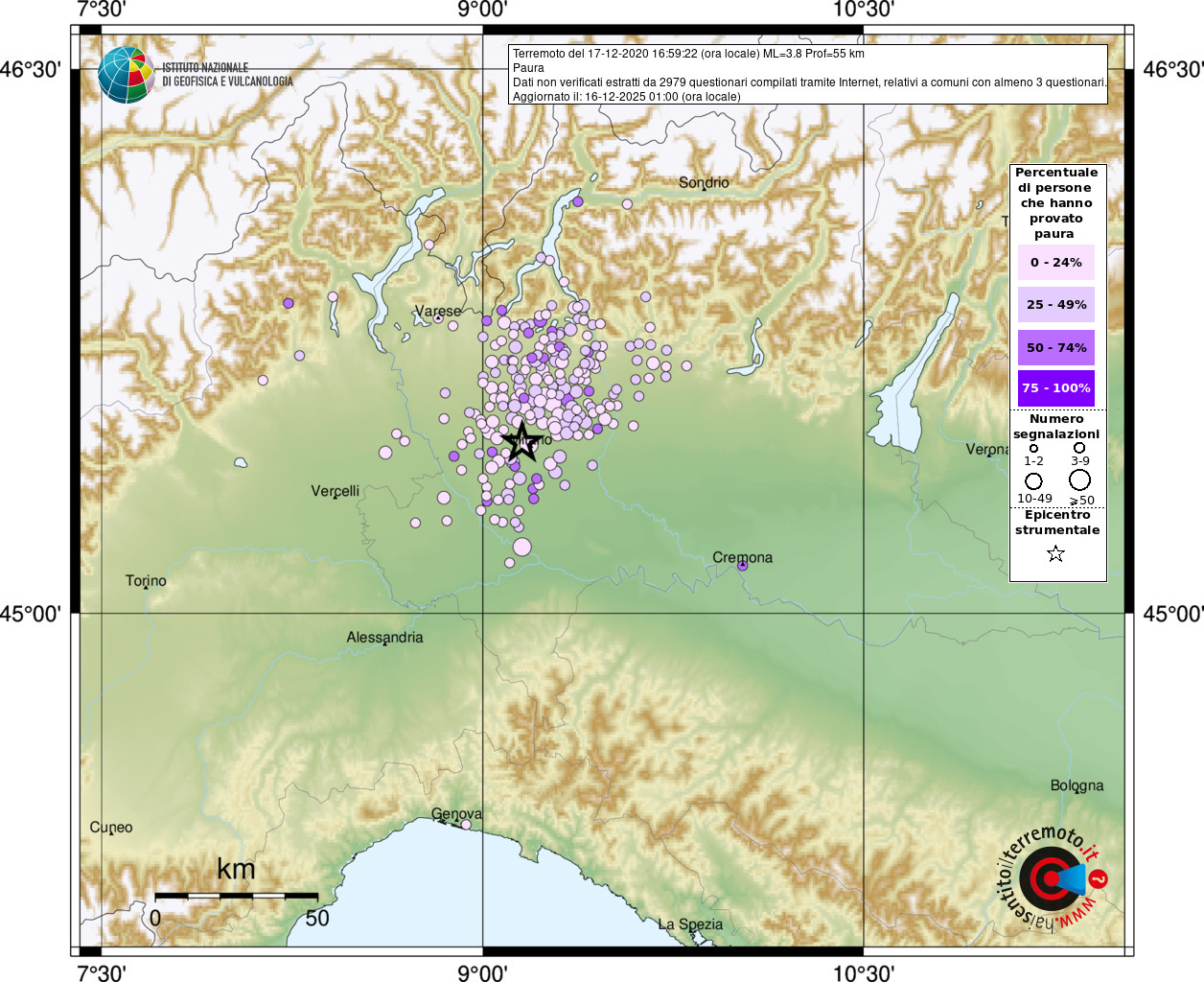Image resolution: width=1204 pixels, height=982 pixels.
Task: Click the 'Aggiornato il: 16-12-2025' update line
Action: coord(627,97)
